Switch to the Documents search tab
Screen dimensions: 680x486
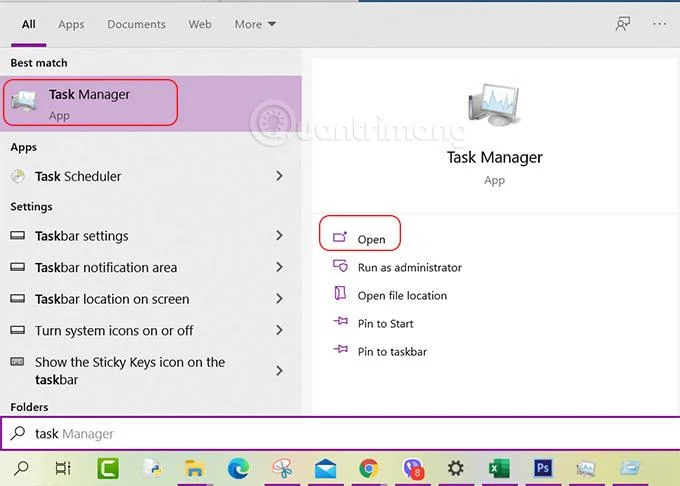(x=136, y=24)
